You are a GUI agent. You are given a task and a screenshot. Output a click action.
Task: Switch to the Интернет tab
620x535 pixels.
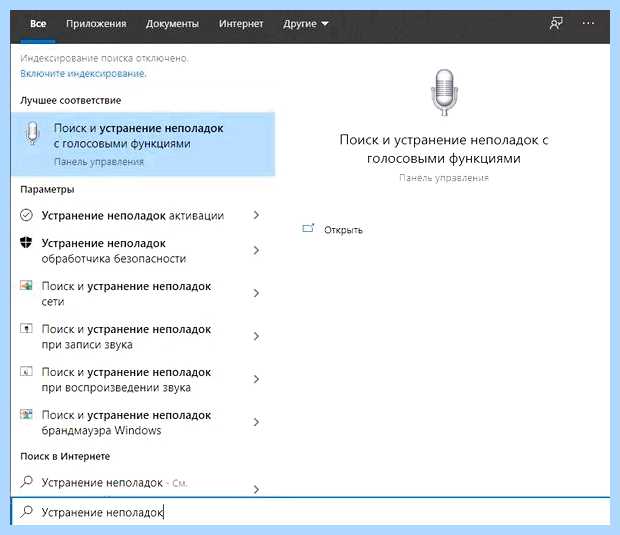241,24
